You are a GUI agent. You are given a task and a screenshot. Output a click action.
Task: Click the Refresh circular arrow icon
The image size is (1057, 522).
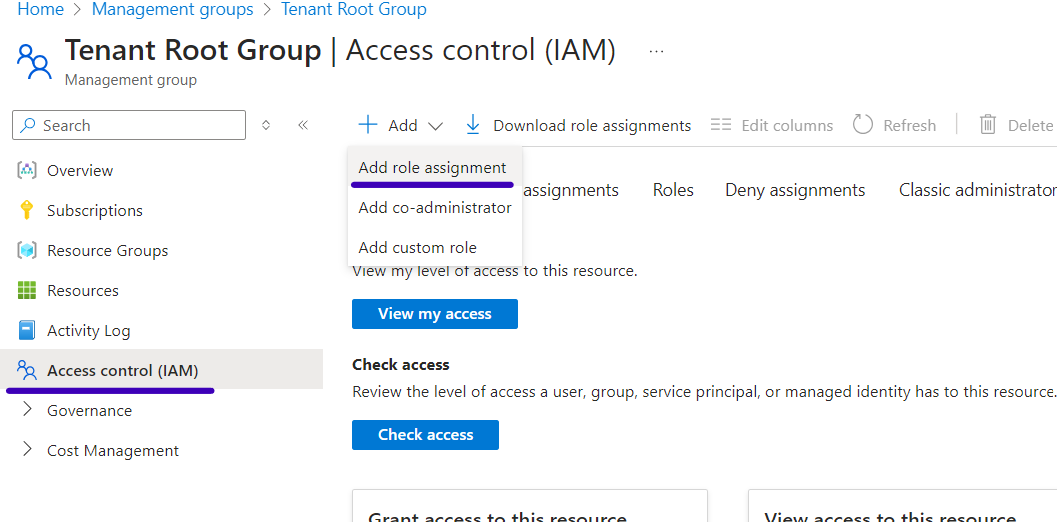pos(862,125)
